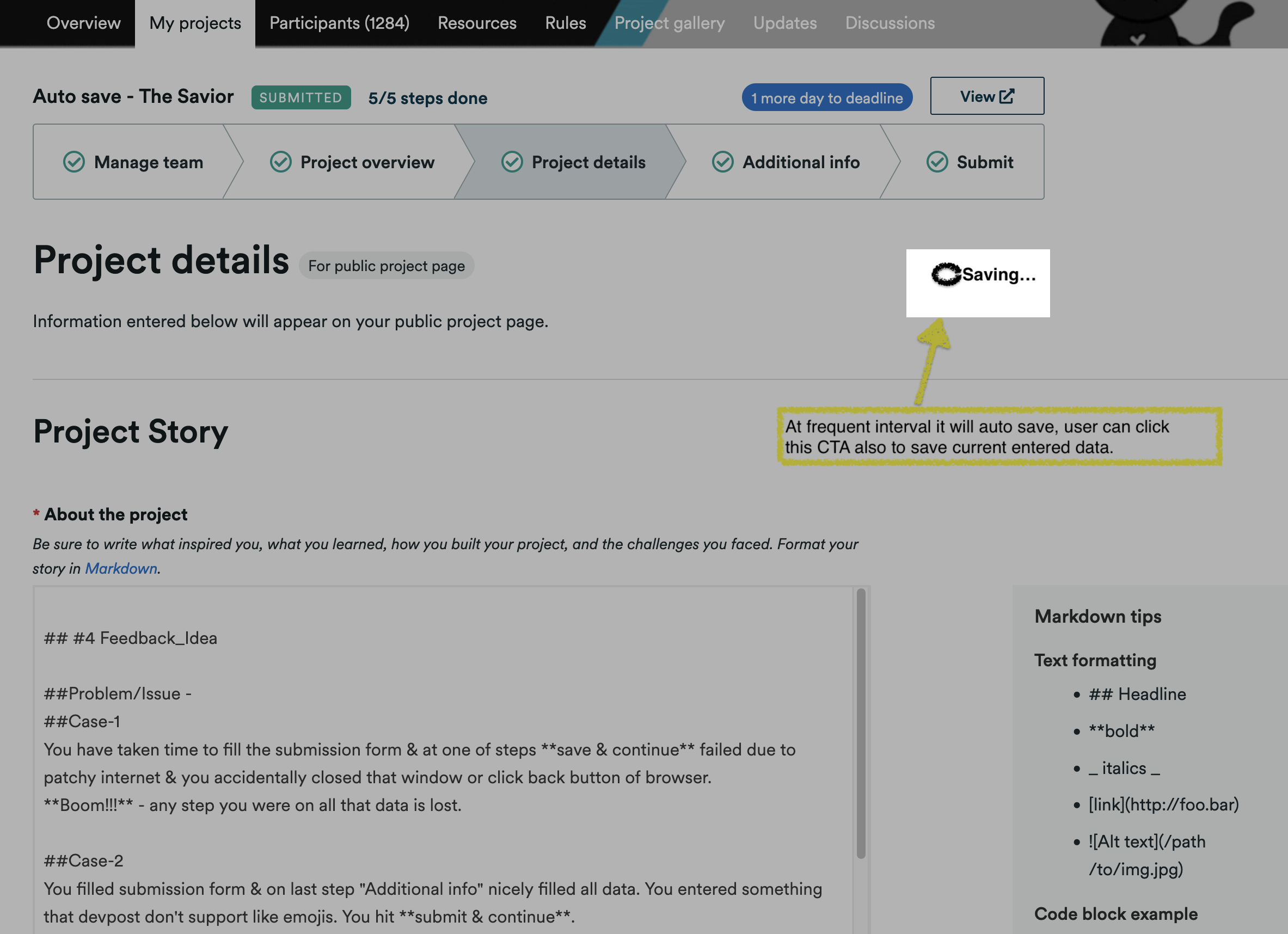Go to the Rules tab

565,23
